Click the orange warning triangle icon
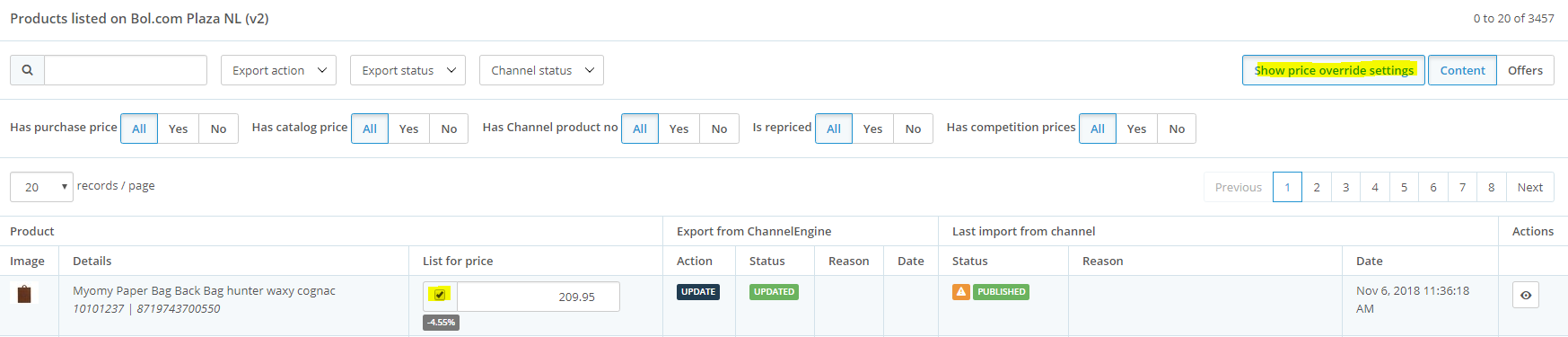 tap(961, 292)
